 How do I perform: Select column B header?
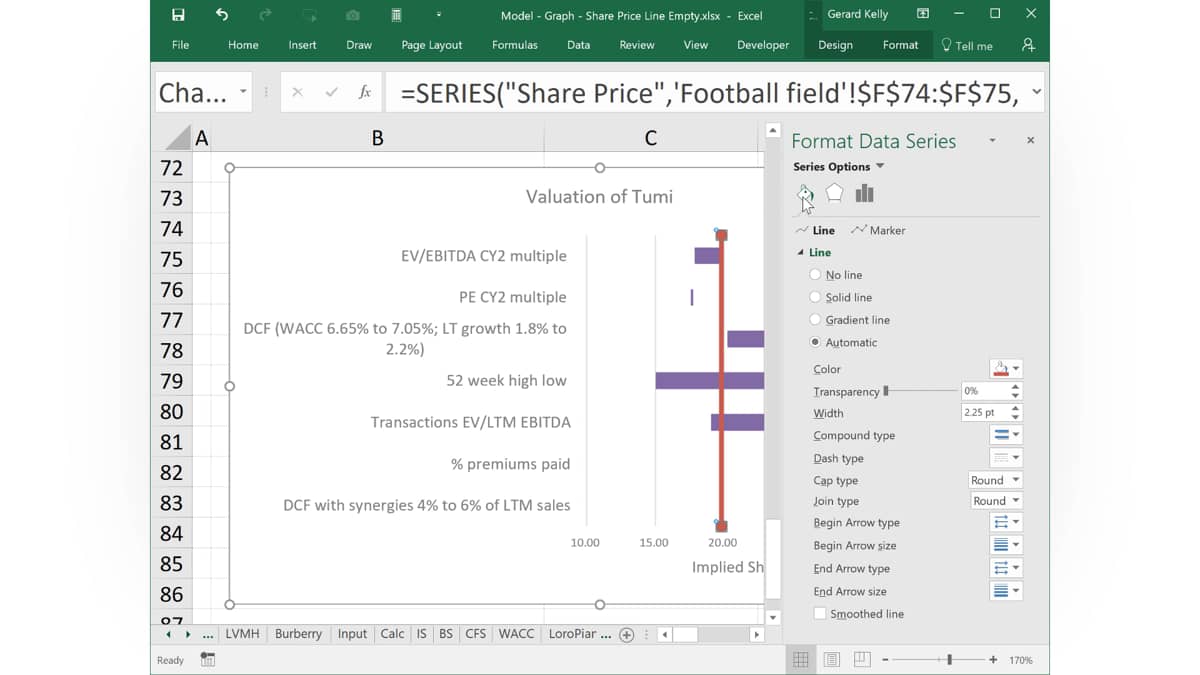coord(377,138)
